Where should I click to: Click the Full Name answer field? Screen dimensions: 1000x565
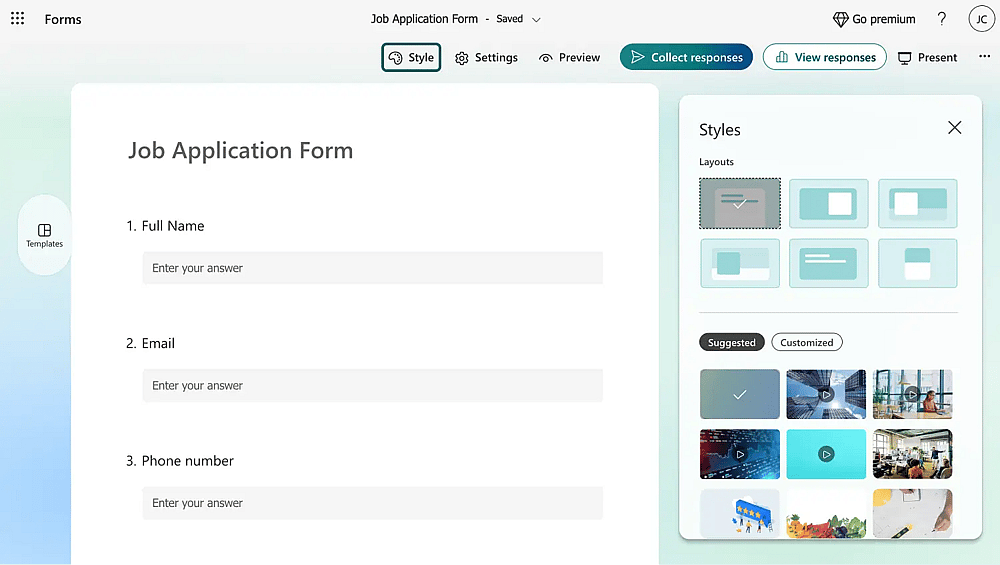372,268
